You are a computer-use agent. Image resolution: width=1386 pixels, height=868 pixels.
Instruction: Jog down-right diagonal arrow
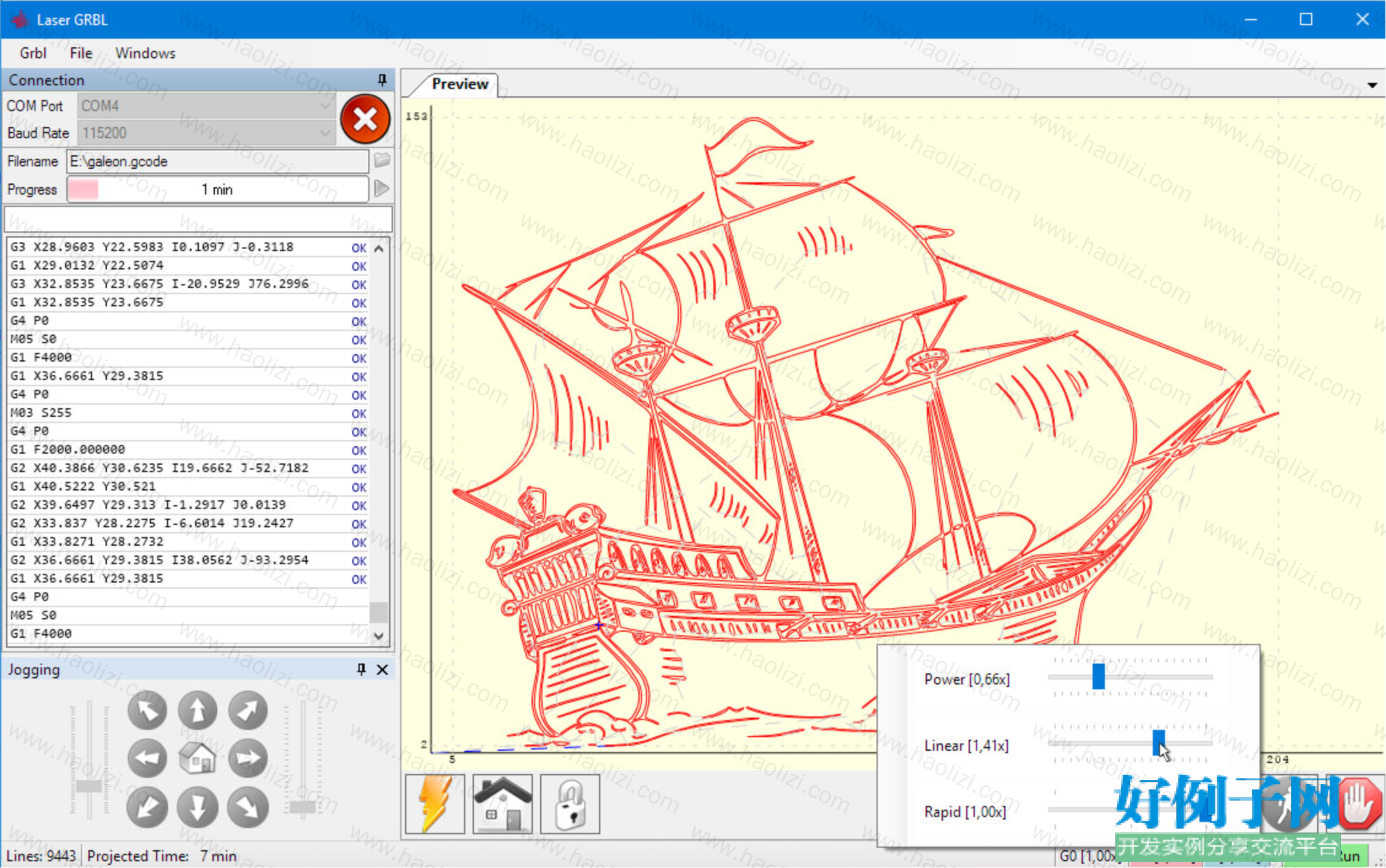click(x=248, y=807)
